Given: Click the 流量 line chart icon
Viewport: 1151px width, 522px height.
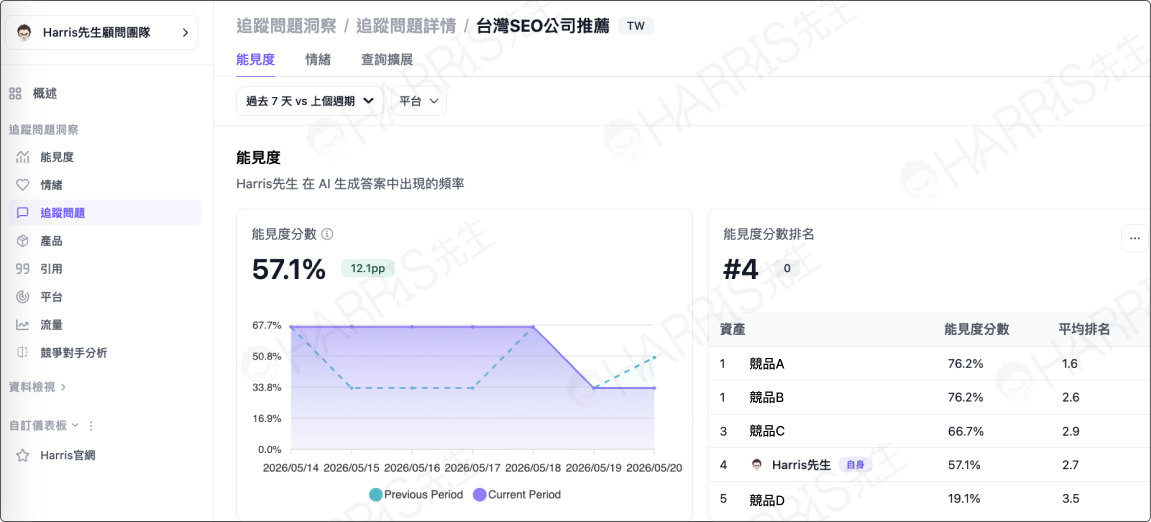Looking at the screenshot, I should (23, 325).
